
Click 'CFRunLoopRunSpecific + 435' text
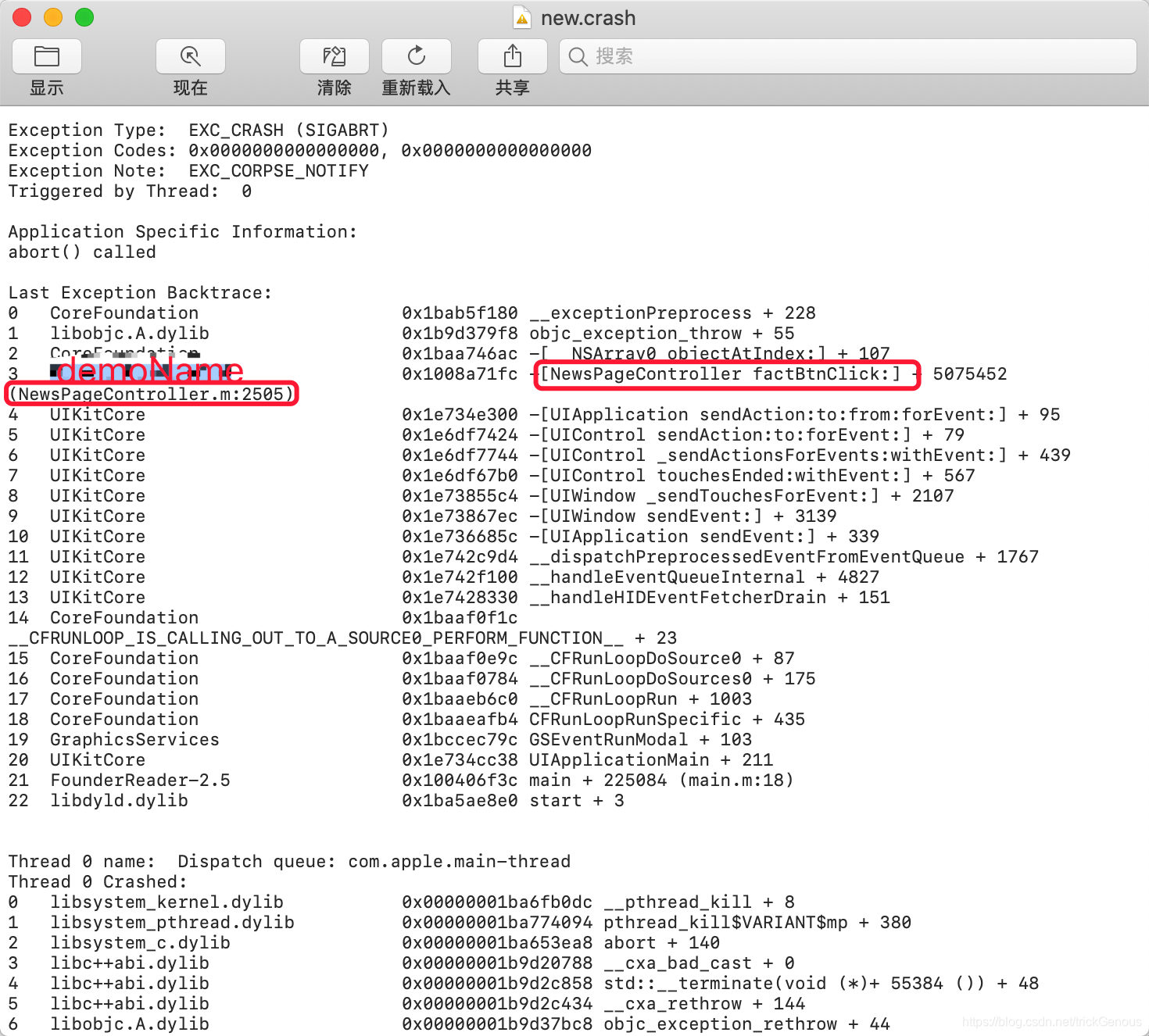pyautogui.click(x=668, y=719)
